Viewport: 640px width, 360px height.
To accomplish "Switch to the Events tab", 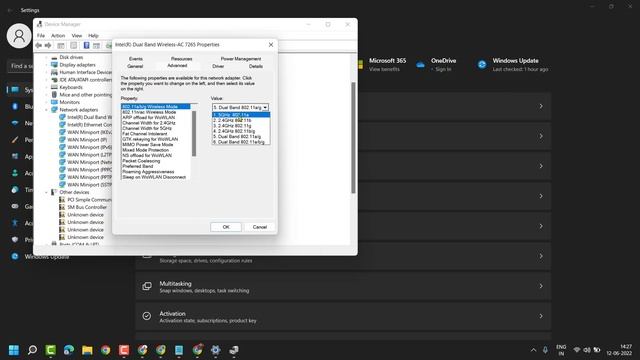I will tap(136, 59).
